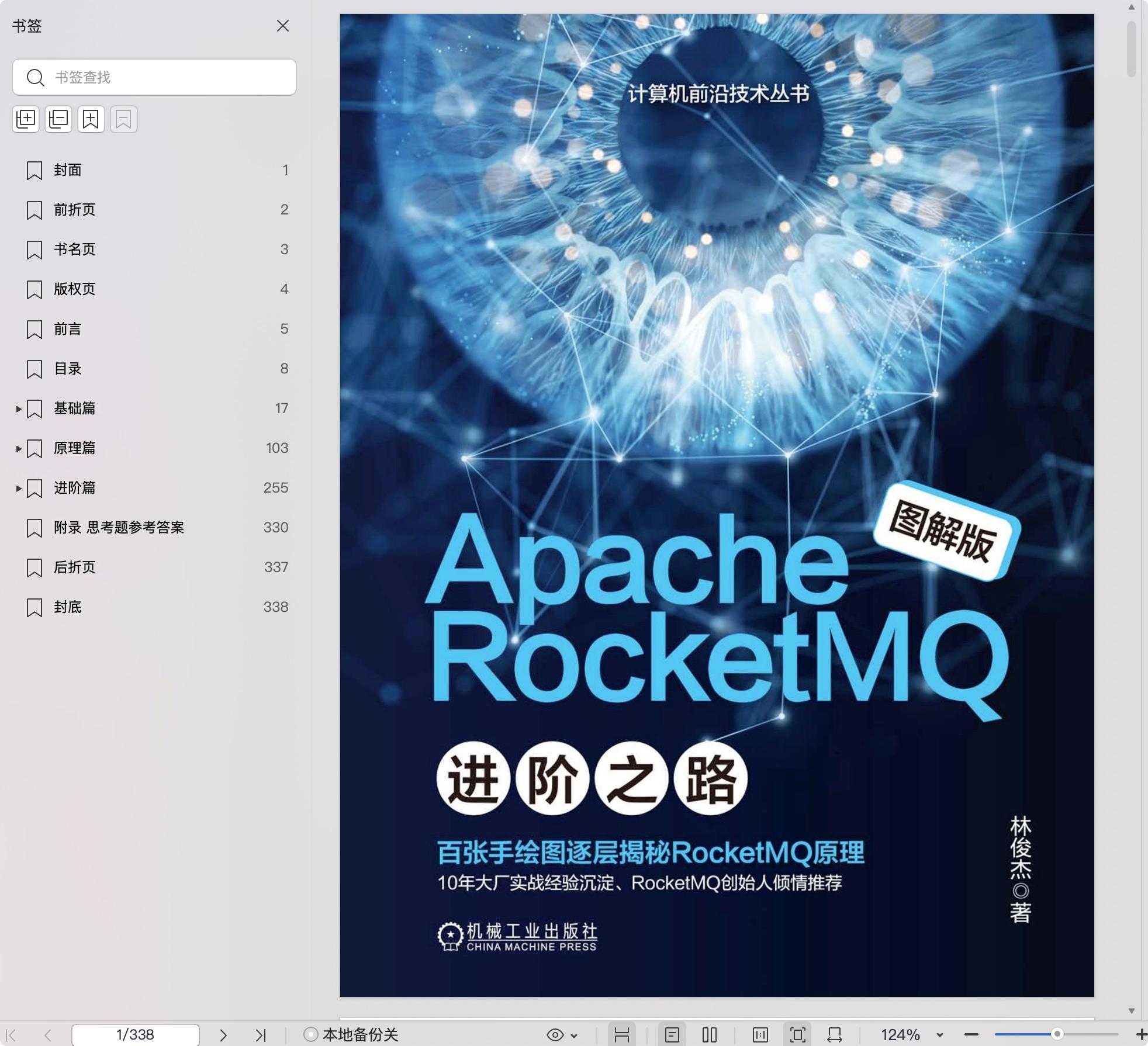
Task: Click the page number field 1/338
Action: point(135,1035)
